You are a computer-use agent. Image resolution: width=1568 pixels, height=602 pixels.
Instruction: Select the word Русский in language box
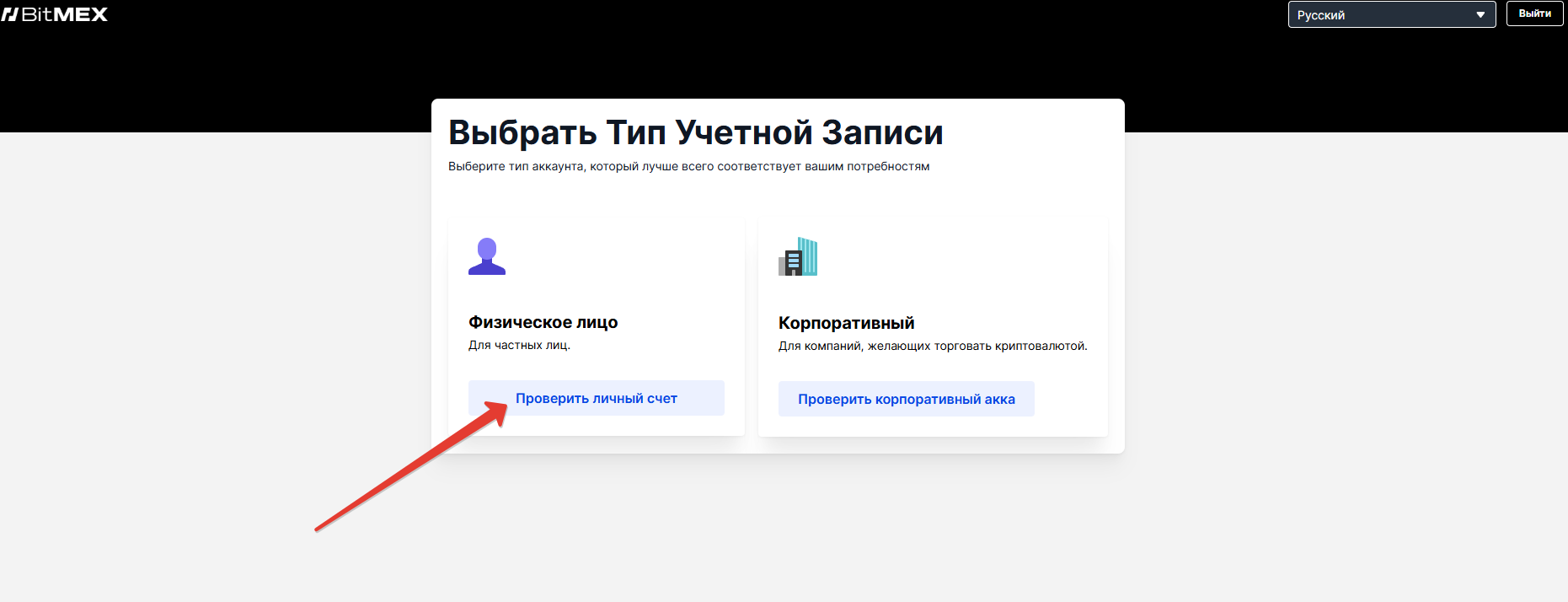[1320, 15]
